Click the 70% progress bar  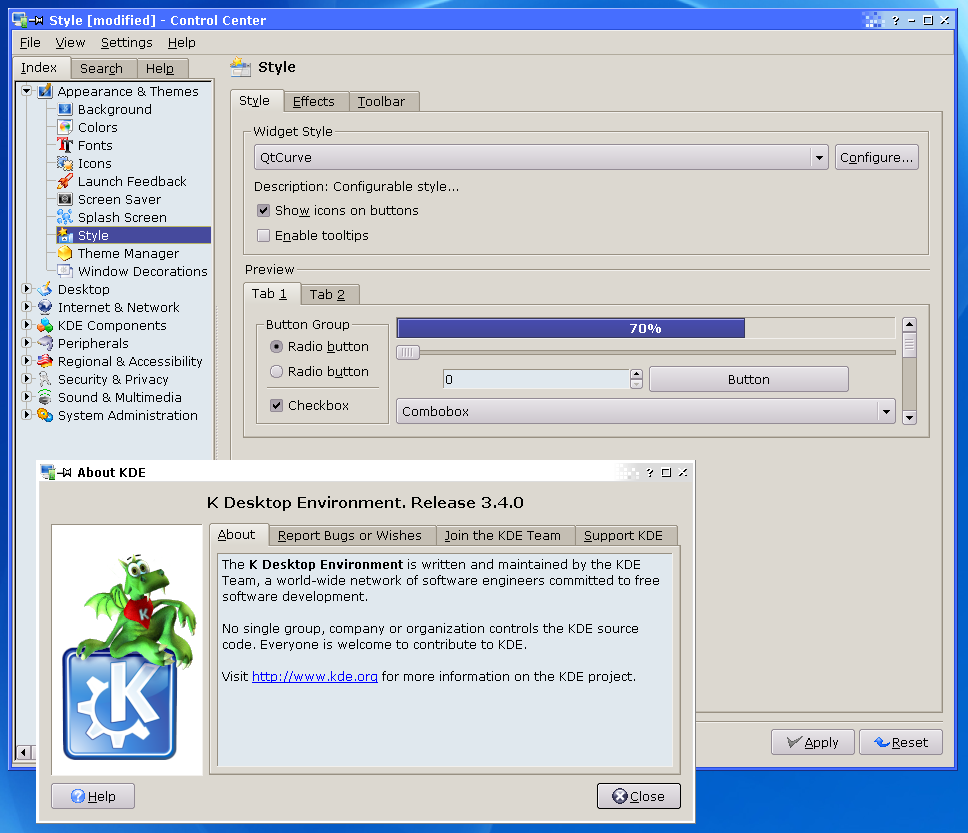point(646,329)
